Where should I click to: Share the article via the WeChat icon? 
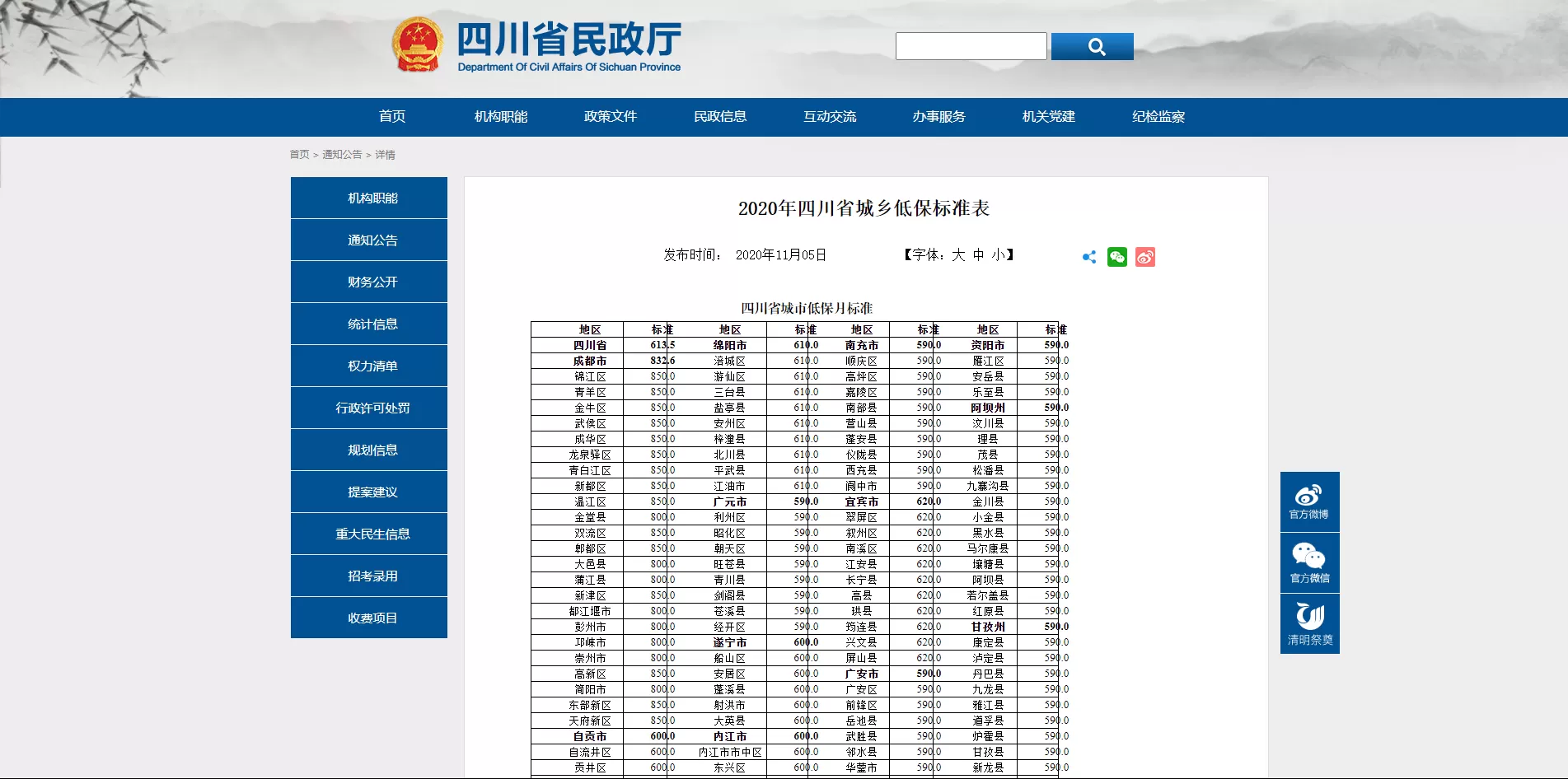[1116, 257]
